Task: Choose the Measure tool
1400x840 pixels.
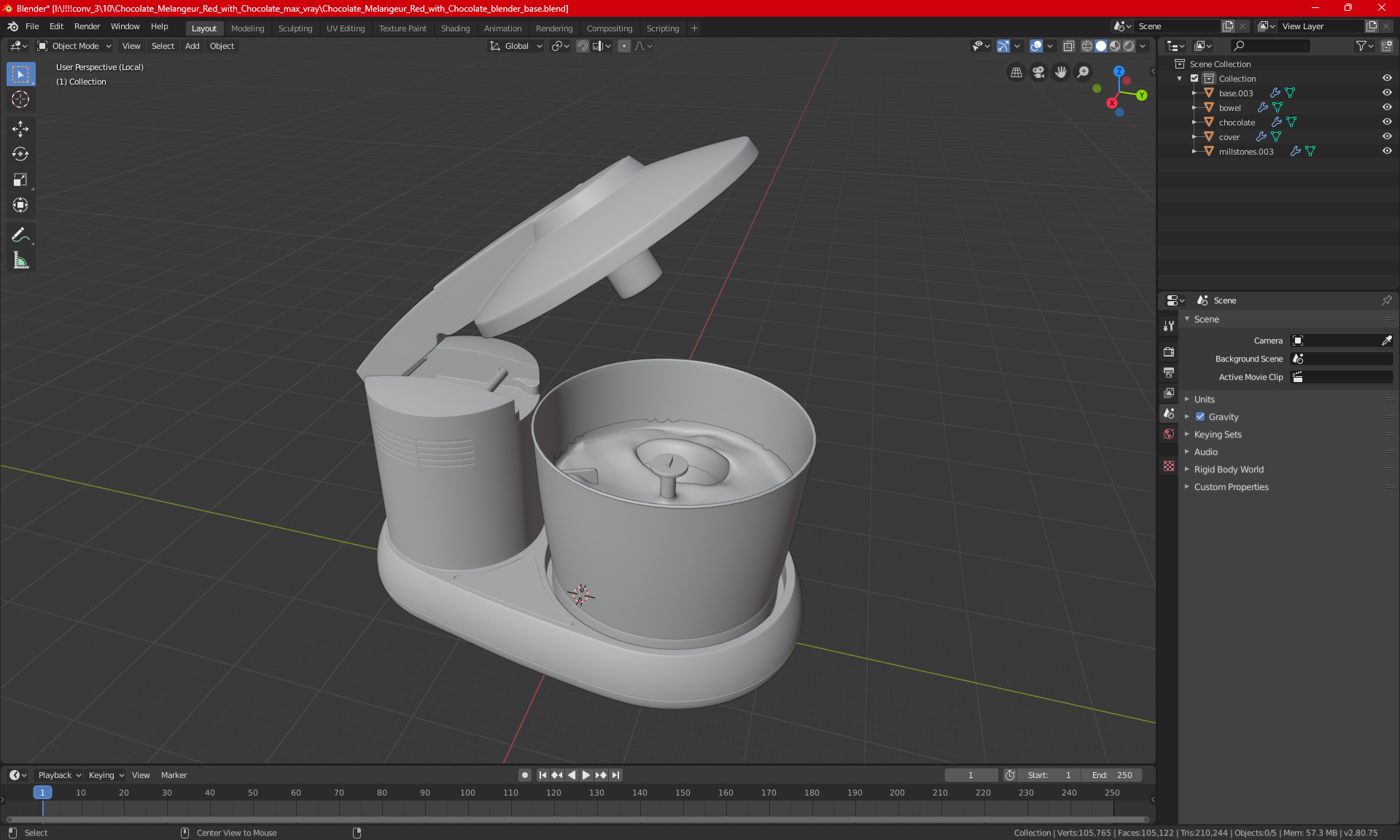Action: click(x=20, y=260)
